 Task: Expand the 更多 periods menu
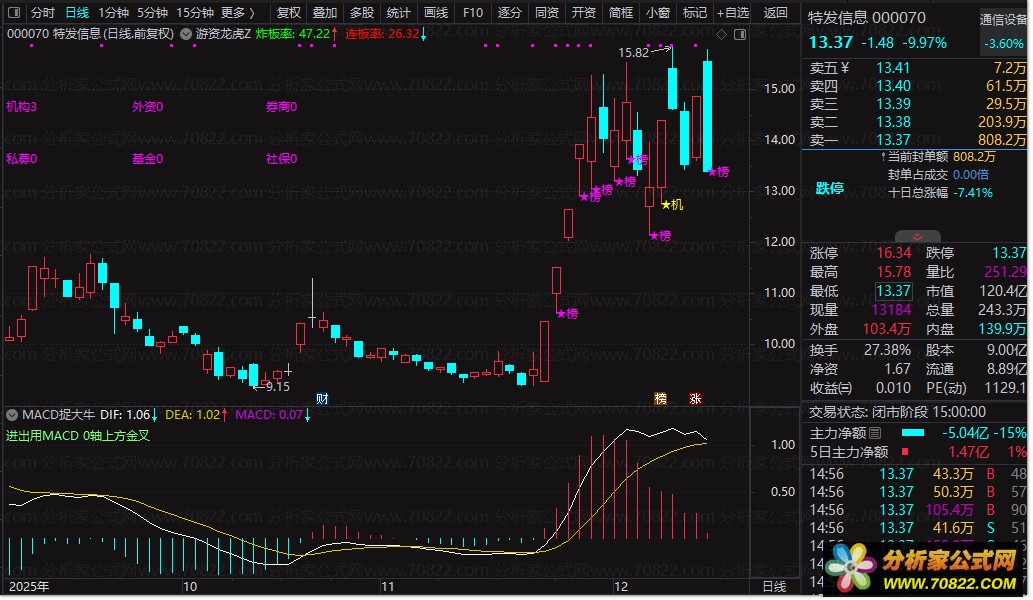pos(237,13)
